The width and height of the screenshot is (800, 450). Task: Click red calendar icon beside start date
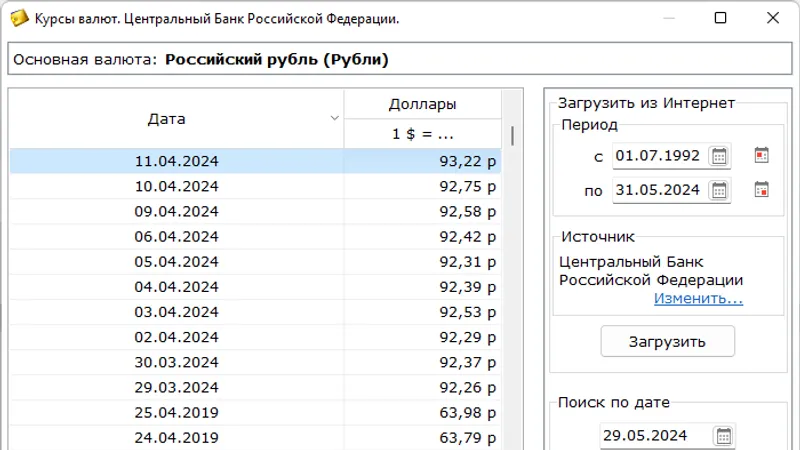[x=761, y=156]
